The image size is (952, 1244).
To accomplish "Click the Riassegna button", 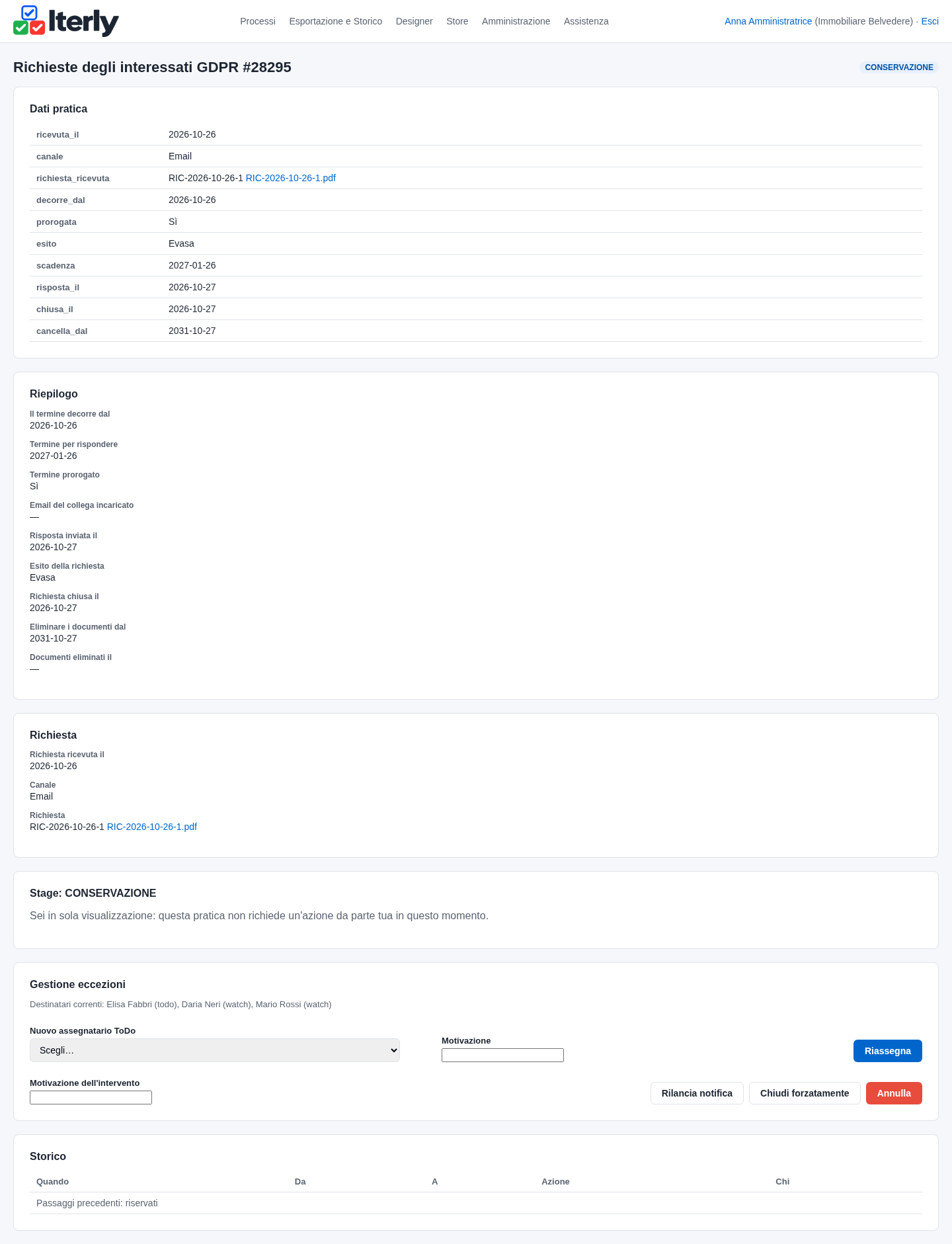I will point(888,1051).
